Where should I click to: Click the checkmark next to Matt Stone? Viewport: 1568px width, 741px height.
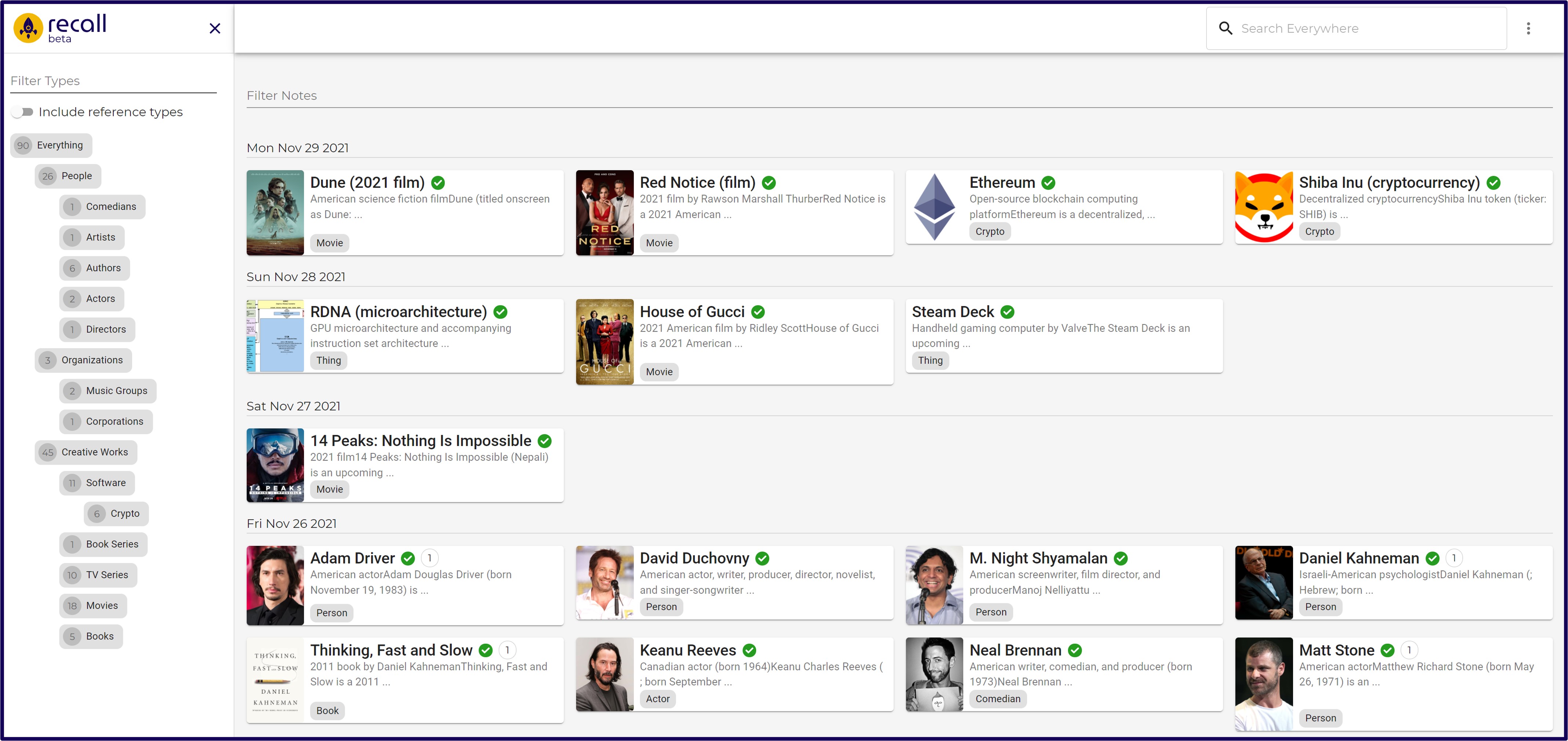tap(1387, 650)
